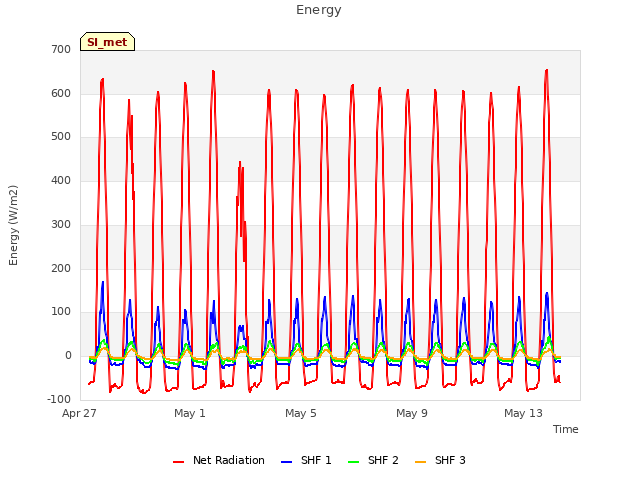Image resolution: width=640 pixels, height=480 pixels.
Task: Click the 700 y-axis tick label
Action: point(61,49)
